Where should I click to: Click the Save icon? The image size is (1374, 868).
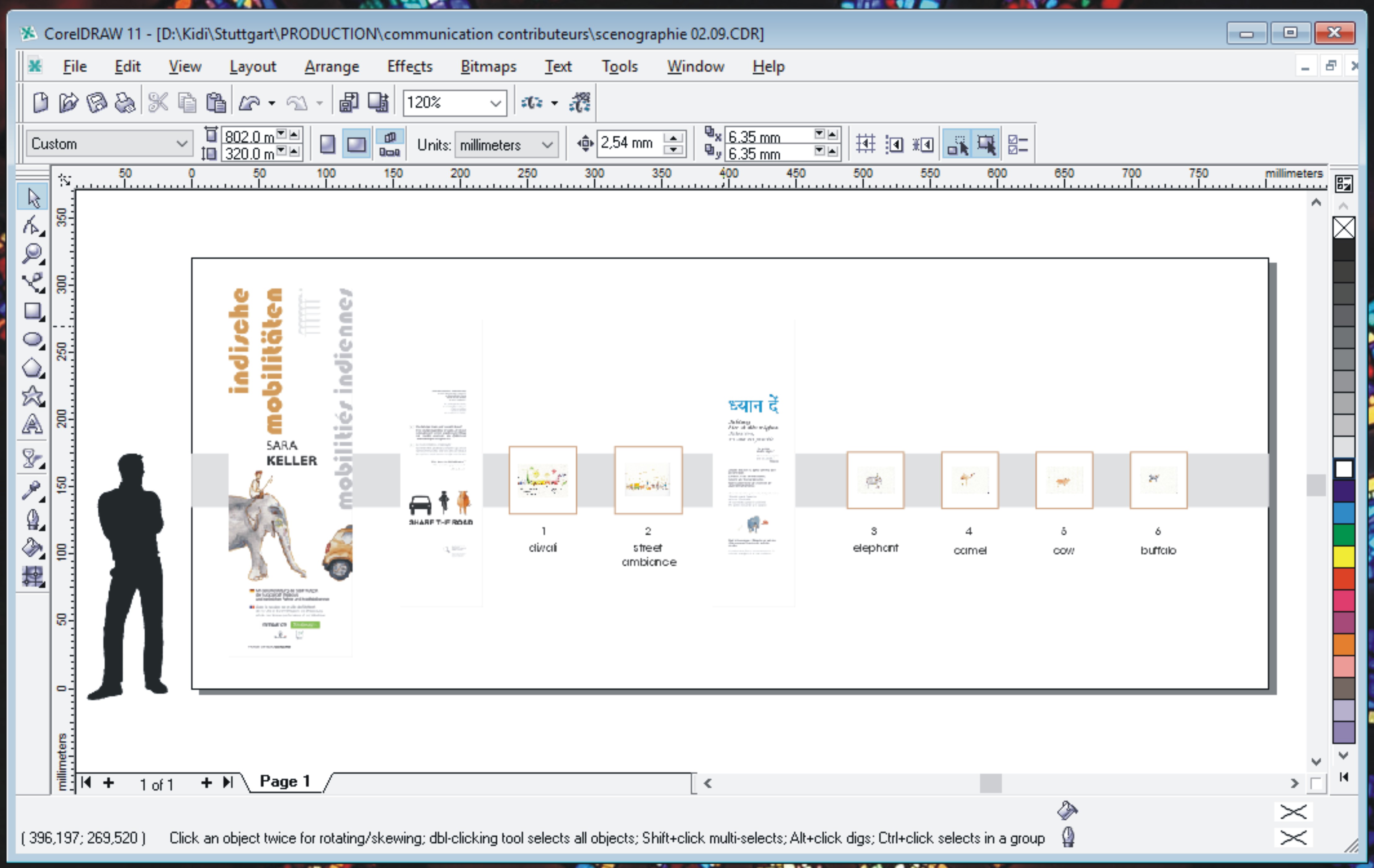pos(96,103)
